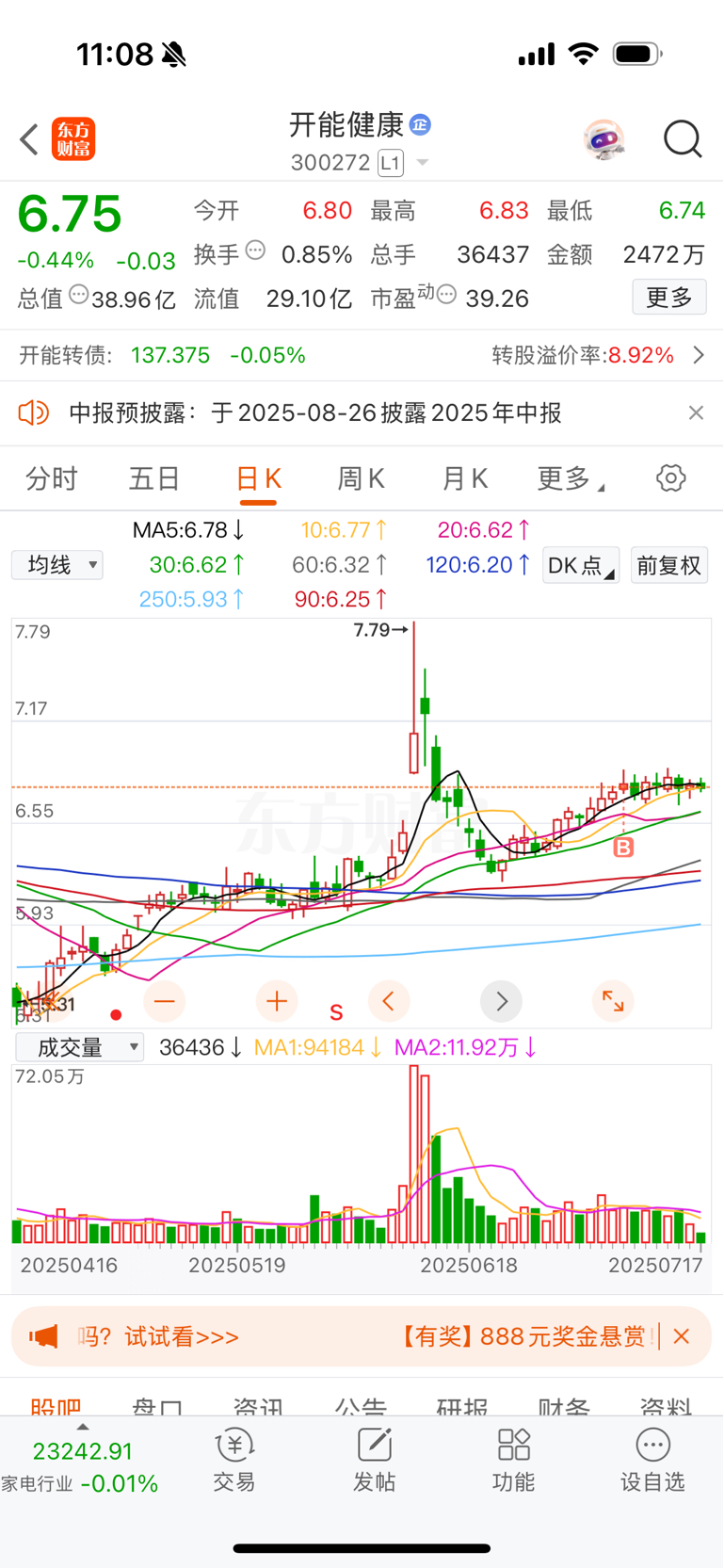Open the robot assistant avatar
Viewport: 724px width, 1568px height.
[603, 139]
